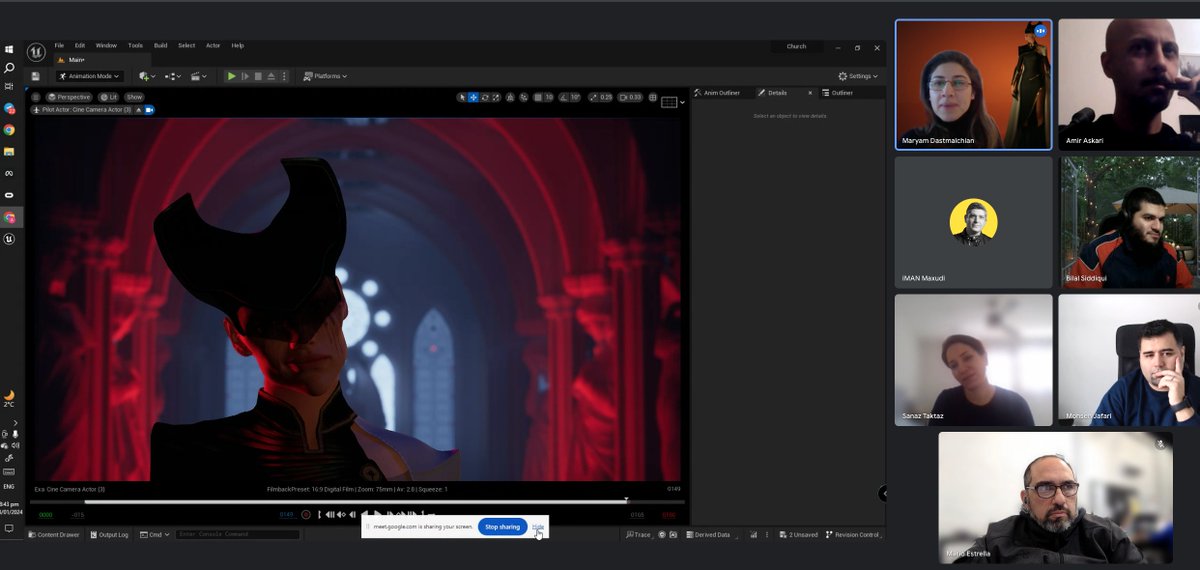Open the Trace status bar menu
1200x570 pixels.
[x=640, y=535]
